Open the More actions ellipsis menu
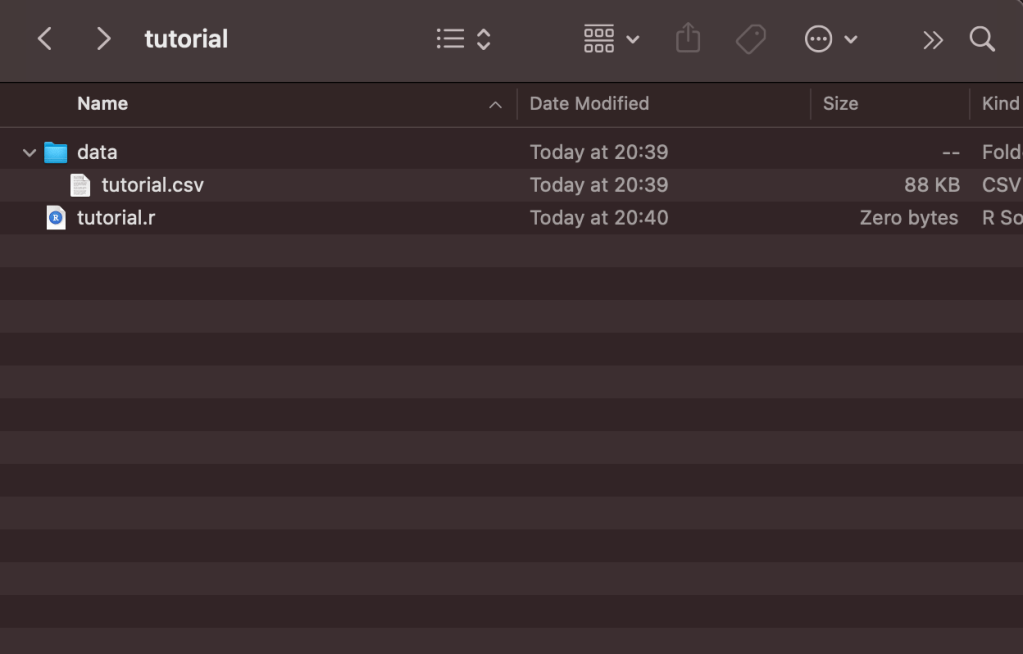1023x654 pixels. pos(831,39)
